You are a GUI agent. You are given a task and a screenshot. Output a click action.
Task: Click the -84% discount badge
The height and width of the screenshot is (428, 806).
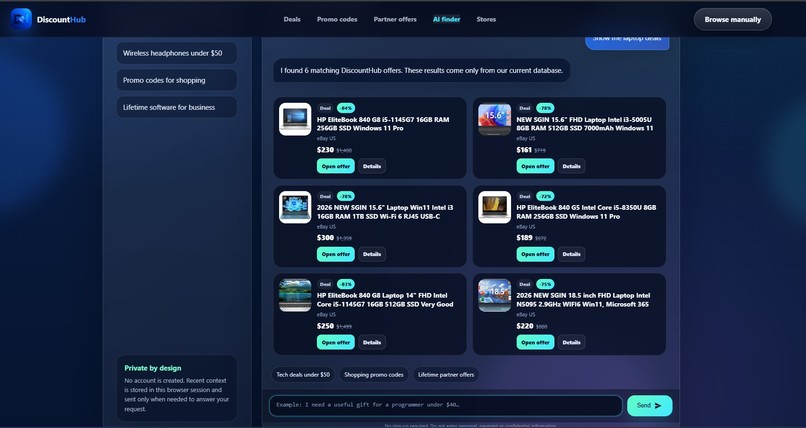[346, 108]
